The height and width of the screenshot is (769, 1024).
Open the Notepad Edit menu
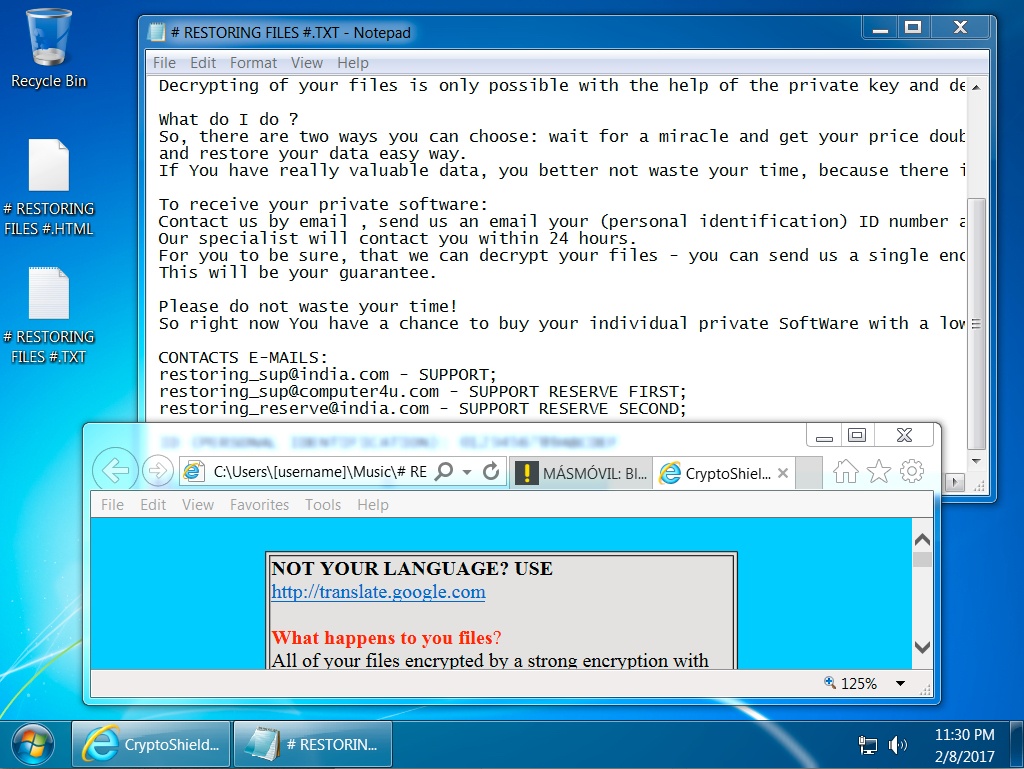coord(203,63)
